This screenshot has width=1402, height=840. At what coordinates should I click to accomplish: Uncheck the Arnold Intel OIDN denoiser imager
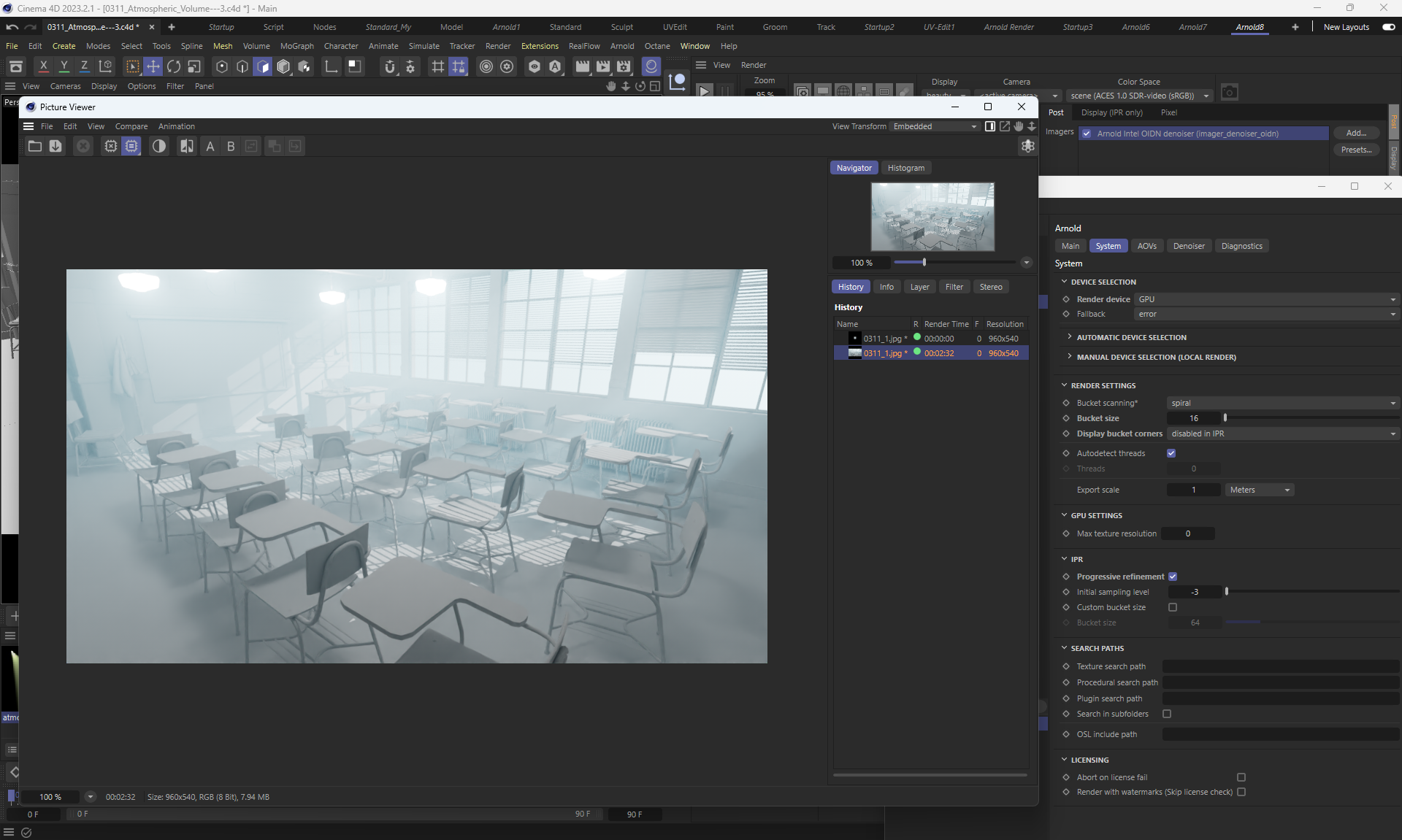1087,134
